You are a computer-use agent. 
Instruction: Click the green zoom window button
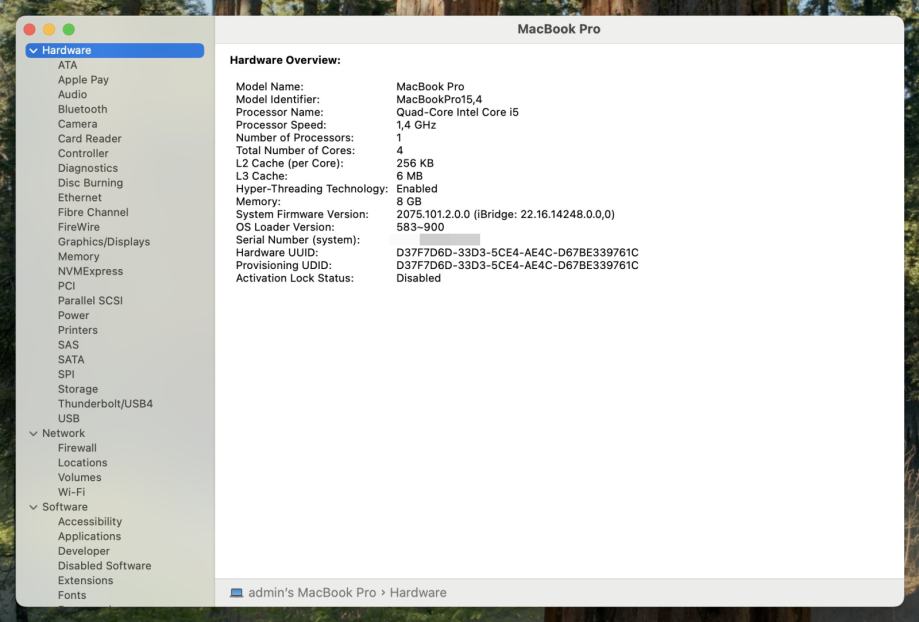tap(69, 29)
